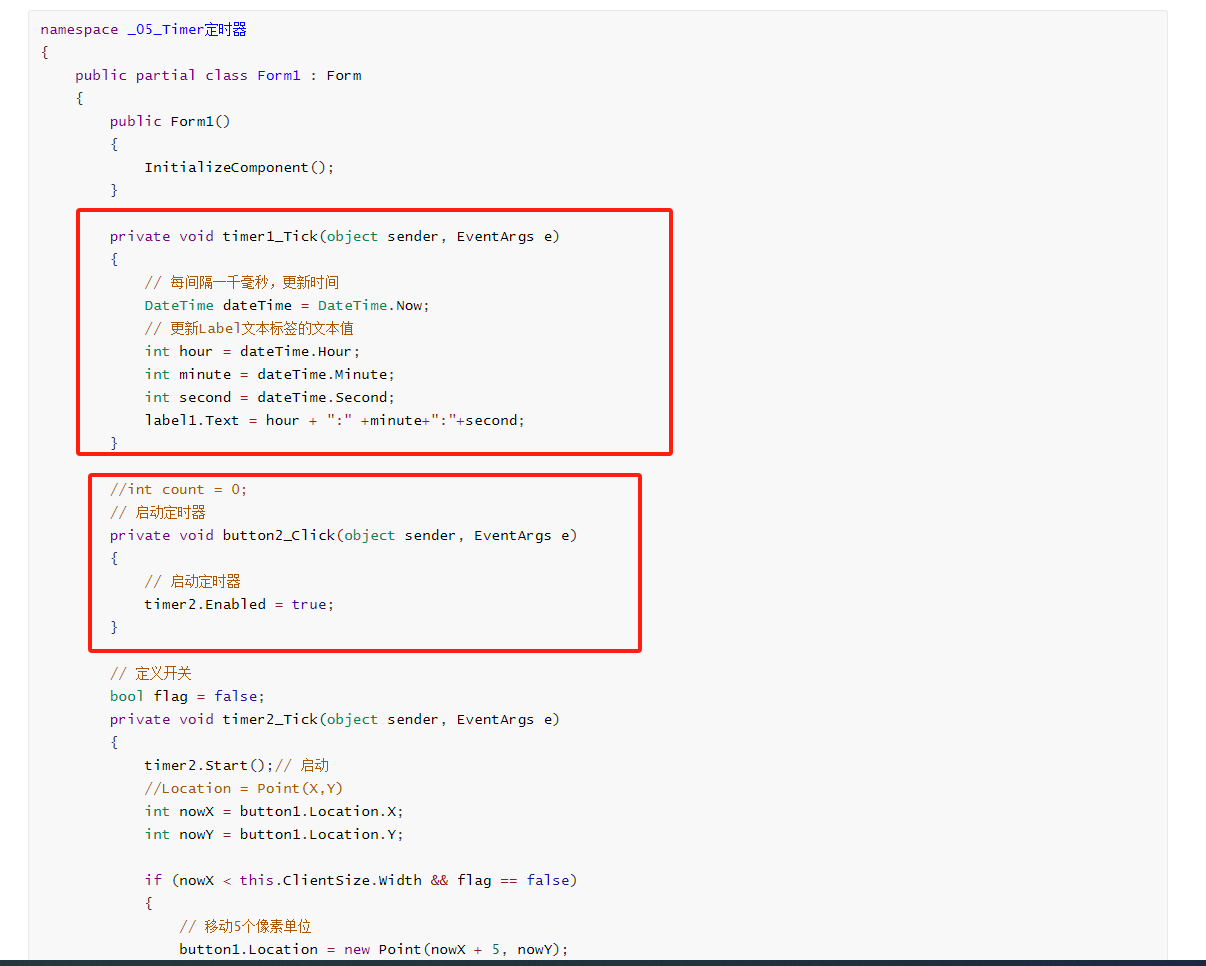Click the button1.Location = new Point line

click(374, 949)
